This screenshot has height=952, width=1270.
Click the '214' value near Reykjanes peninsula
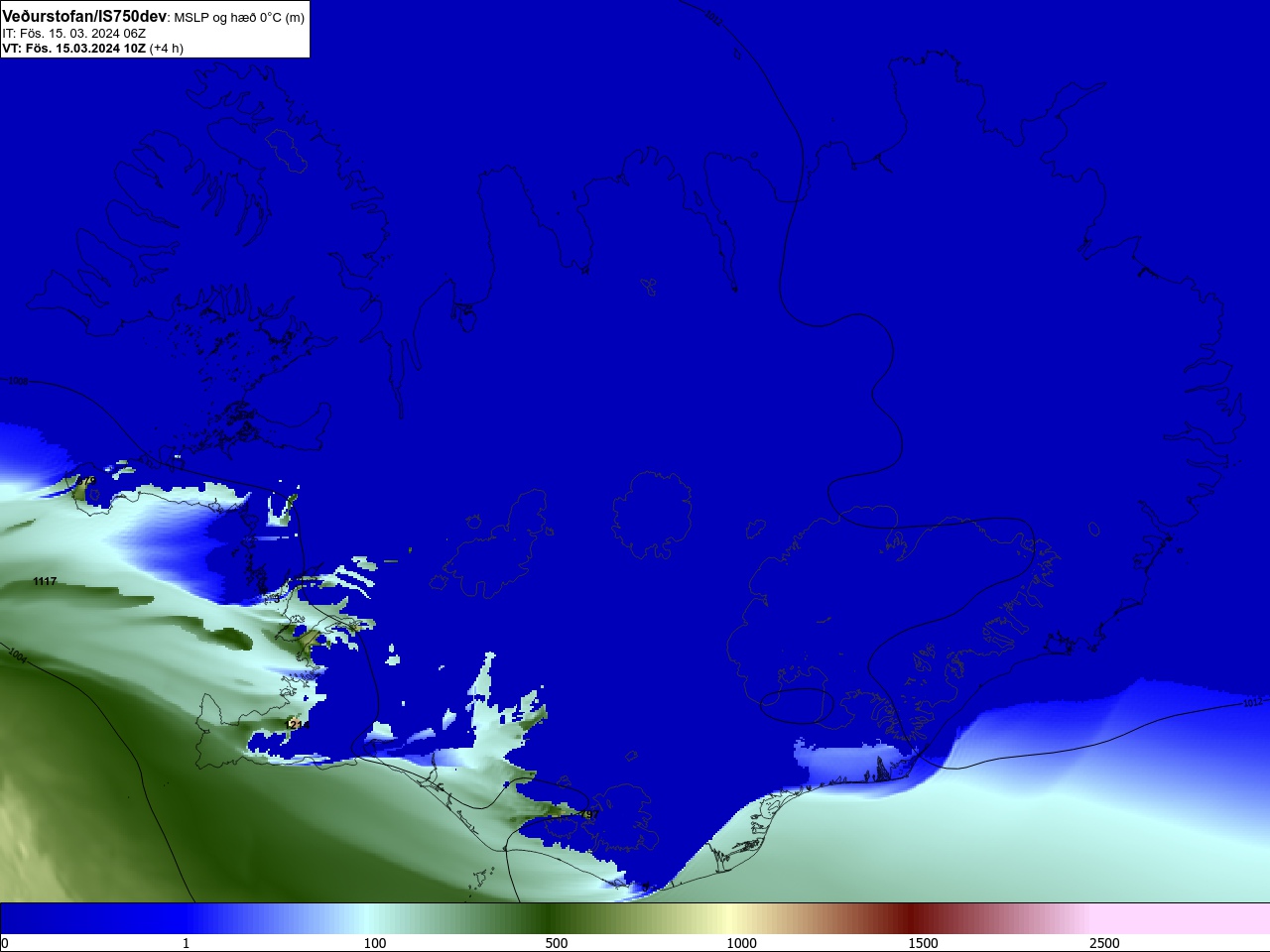299,725
